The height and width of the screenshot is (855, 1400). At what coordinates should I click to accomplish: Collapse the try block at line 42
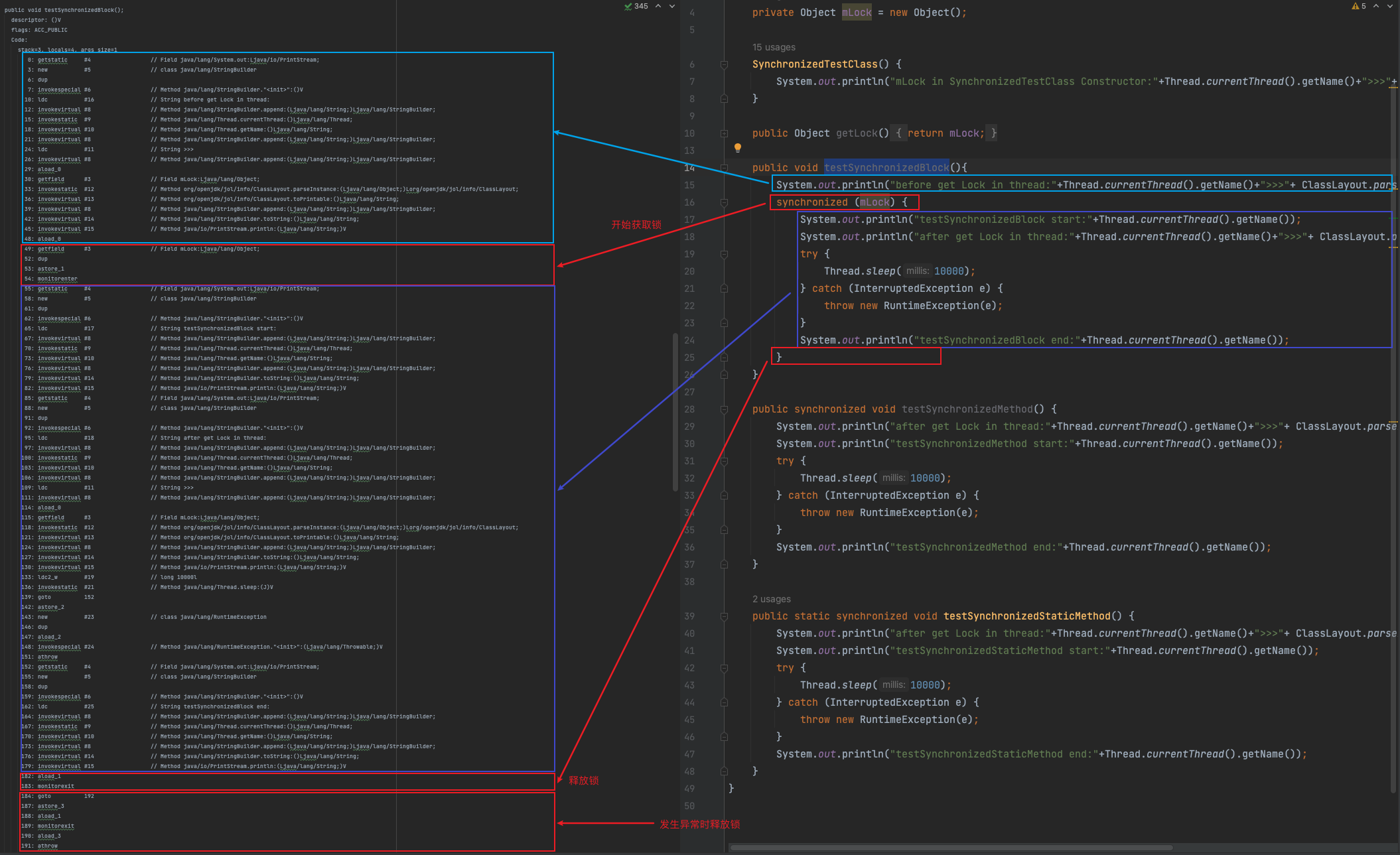coord(724,668)
